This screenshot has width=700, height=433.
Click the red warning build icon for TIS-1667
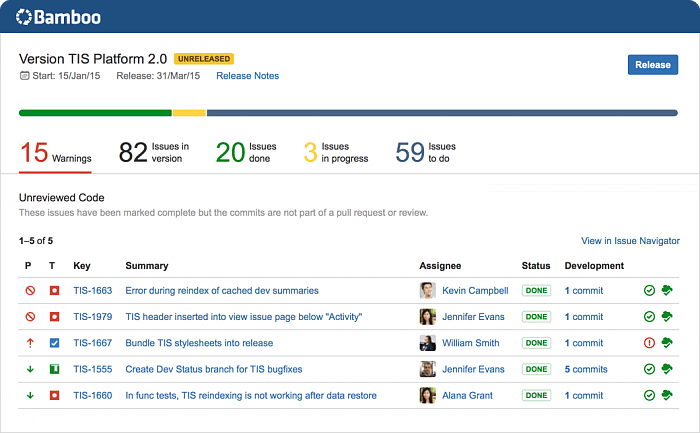[x=649, y=343]
